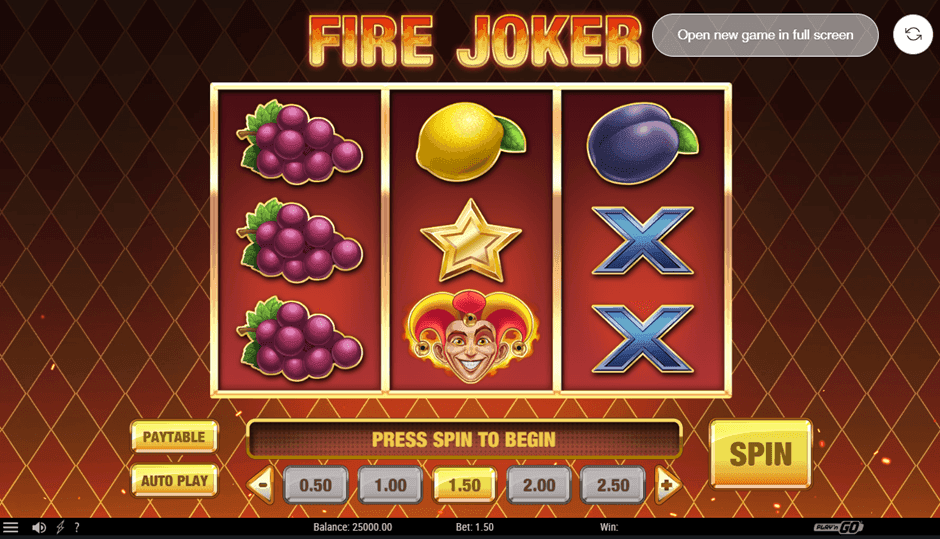
Task: Decrease bet with the minus arrow
Action: pos(261,484)
